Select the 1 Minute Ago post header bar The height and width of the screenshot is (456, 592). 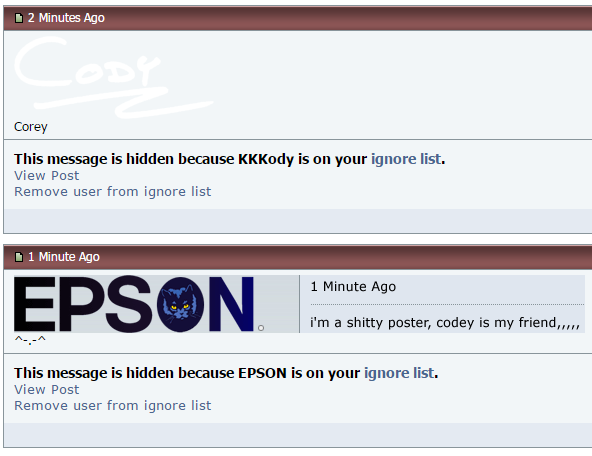[298, 257]
